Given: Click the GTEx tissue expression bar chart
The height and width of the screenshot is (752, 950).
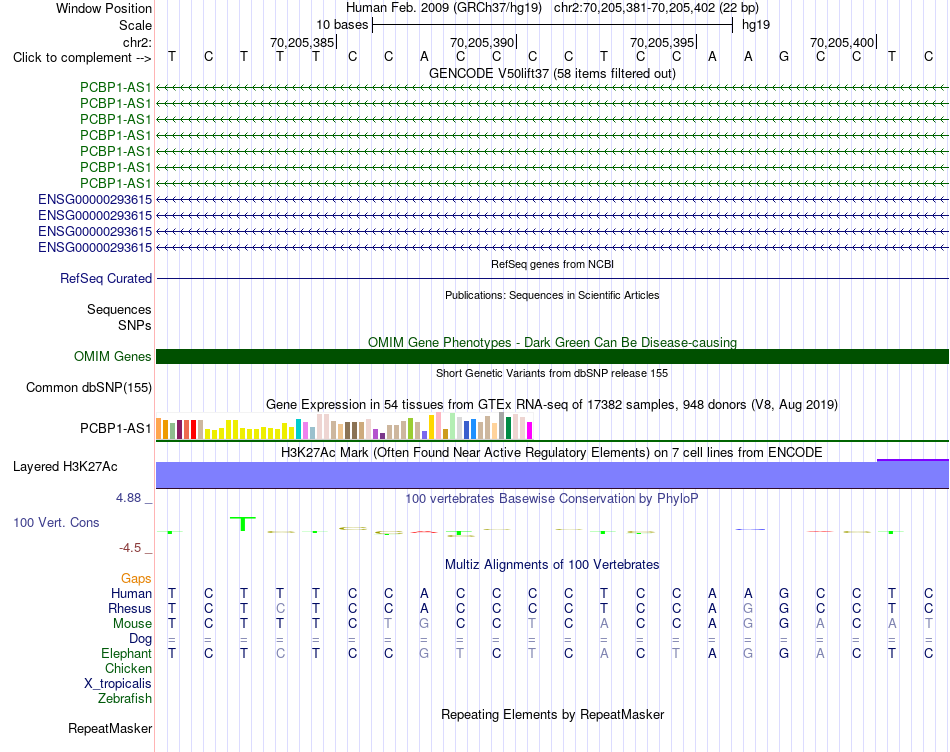Looking at the screenshot, I should (x=344, y=426).
